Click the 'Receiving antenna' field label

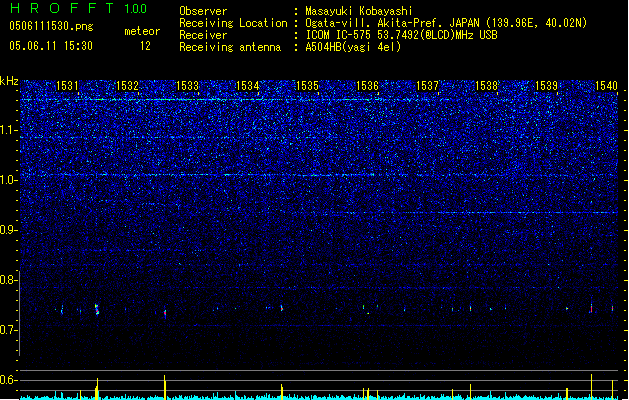[230, 47]
